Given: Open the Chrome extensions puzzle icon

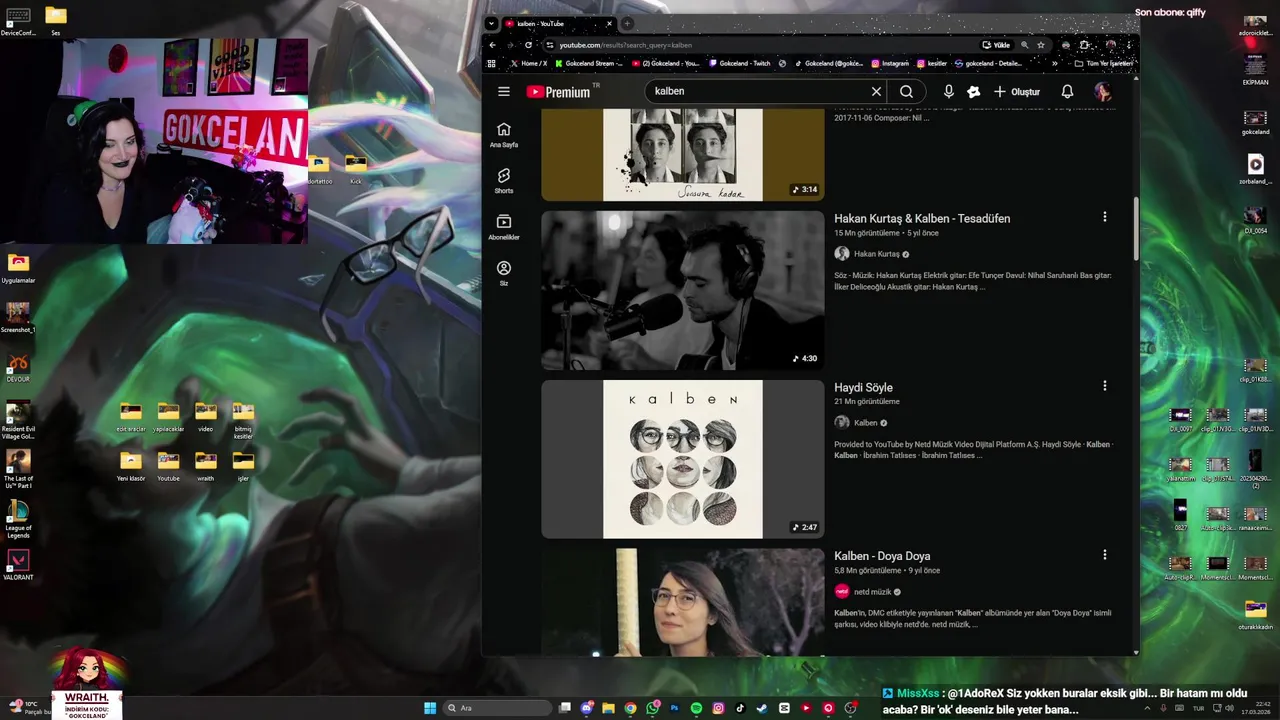Looking at the screenshot, I should point(1085,45).
